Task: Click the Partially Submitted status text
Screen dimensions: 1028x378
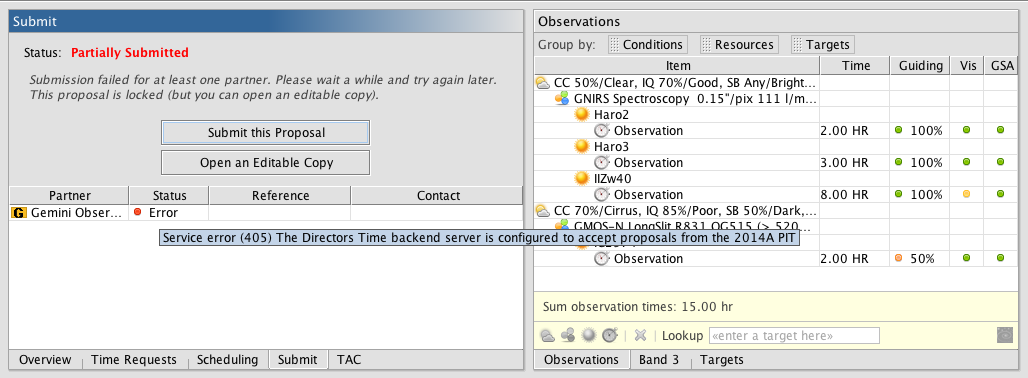Action: click(x=130, y=52)
